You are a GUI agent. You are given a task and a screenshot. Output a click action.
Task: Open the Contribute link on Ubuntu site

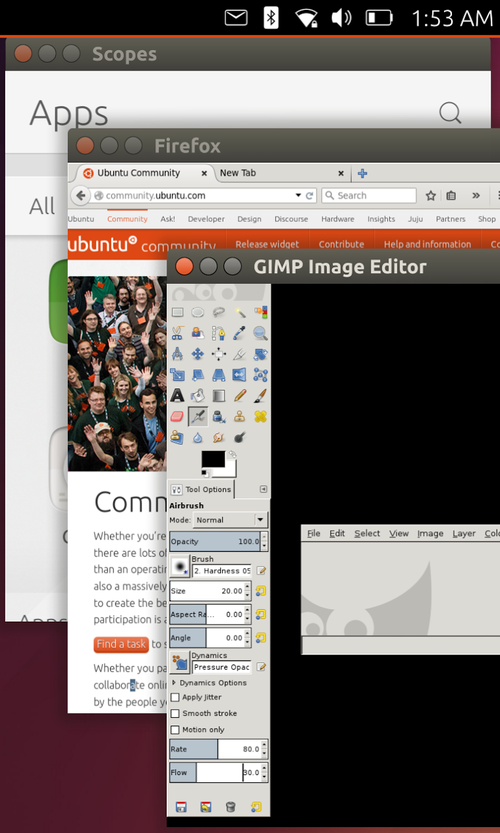[341, 244]
